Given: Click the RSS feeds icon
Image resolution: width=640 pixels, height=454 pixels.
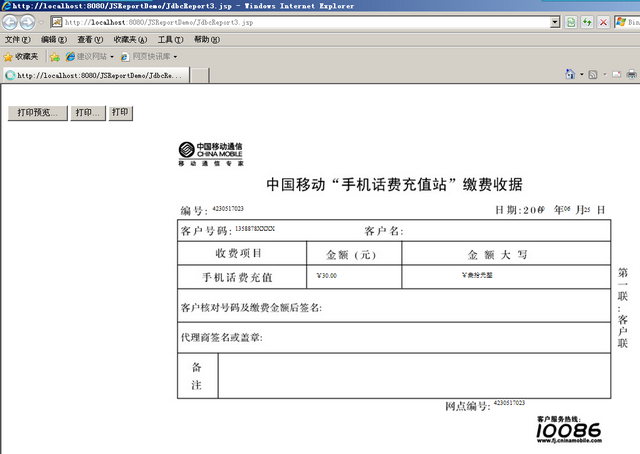Looking at the screenshot, I should click(x=593, y=74).
